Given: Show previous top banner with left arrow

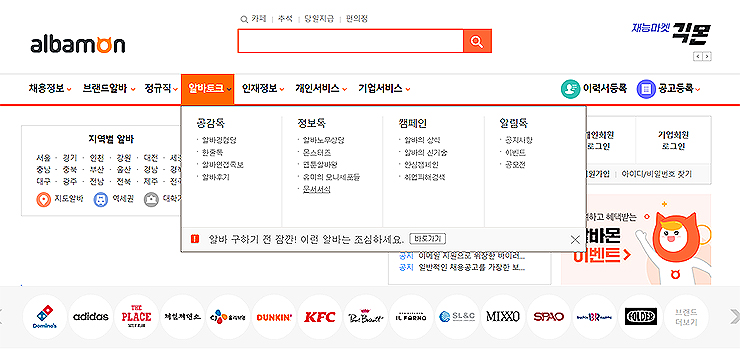Looking at the screenshot, I should tap(698, 57).
